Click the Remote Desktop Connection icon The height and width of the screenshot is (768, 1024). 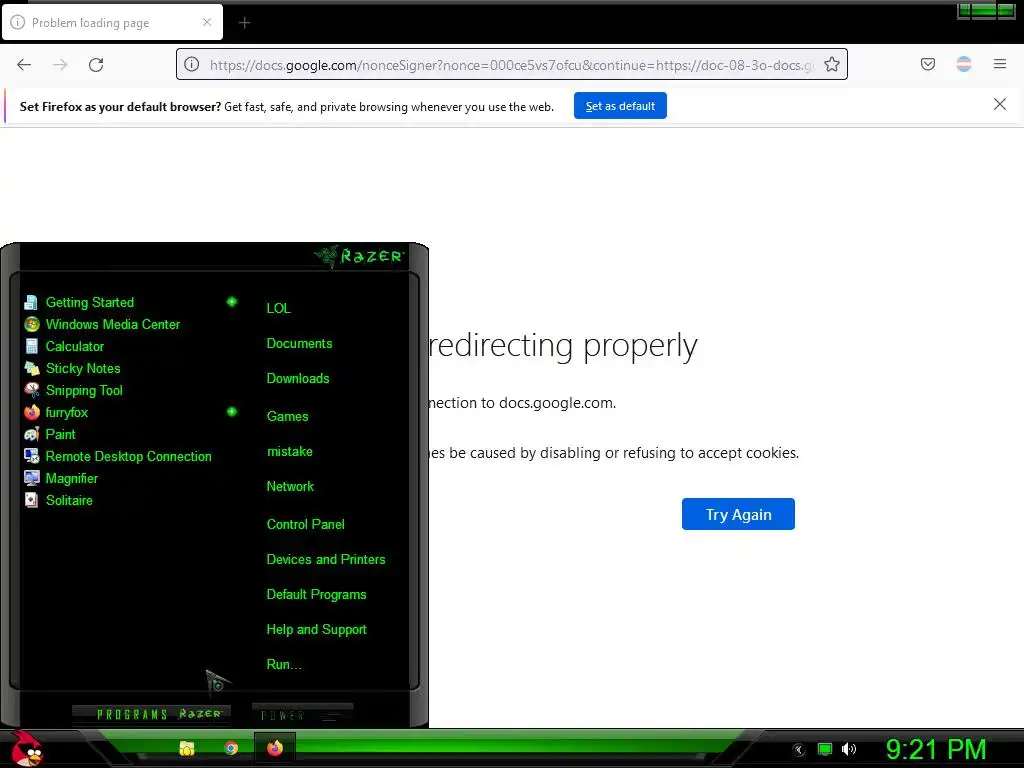[x=31, y=456]
